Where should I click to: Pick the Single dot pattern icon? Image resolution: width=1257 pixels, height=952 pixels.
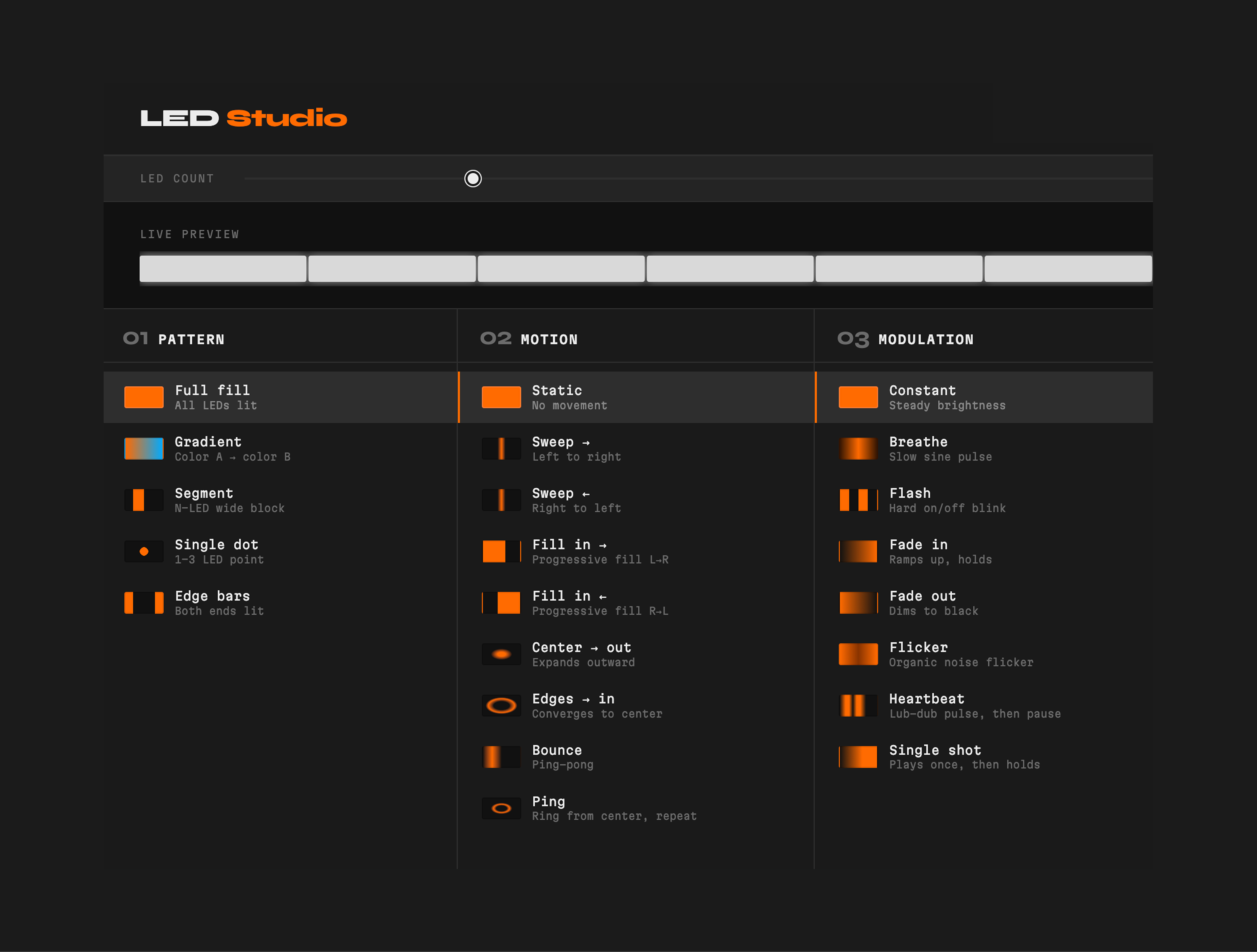point(144,551)
